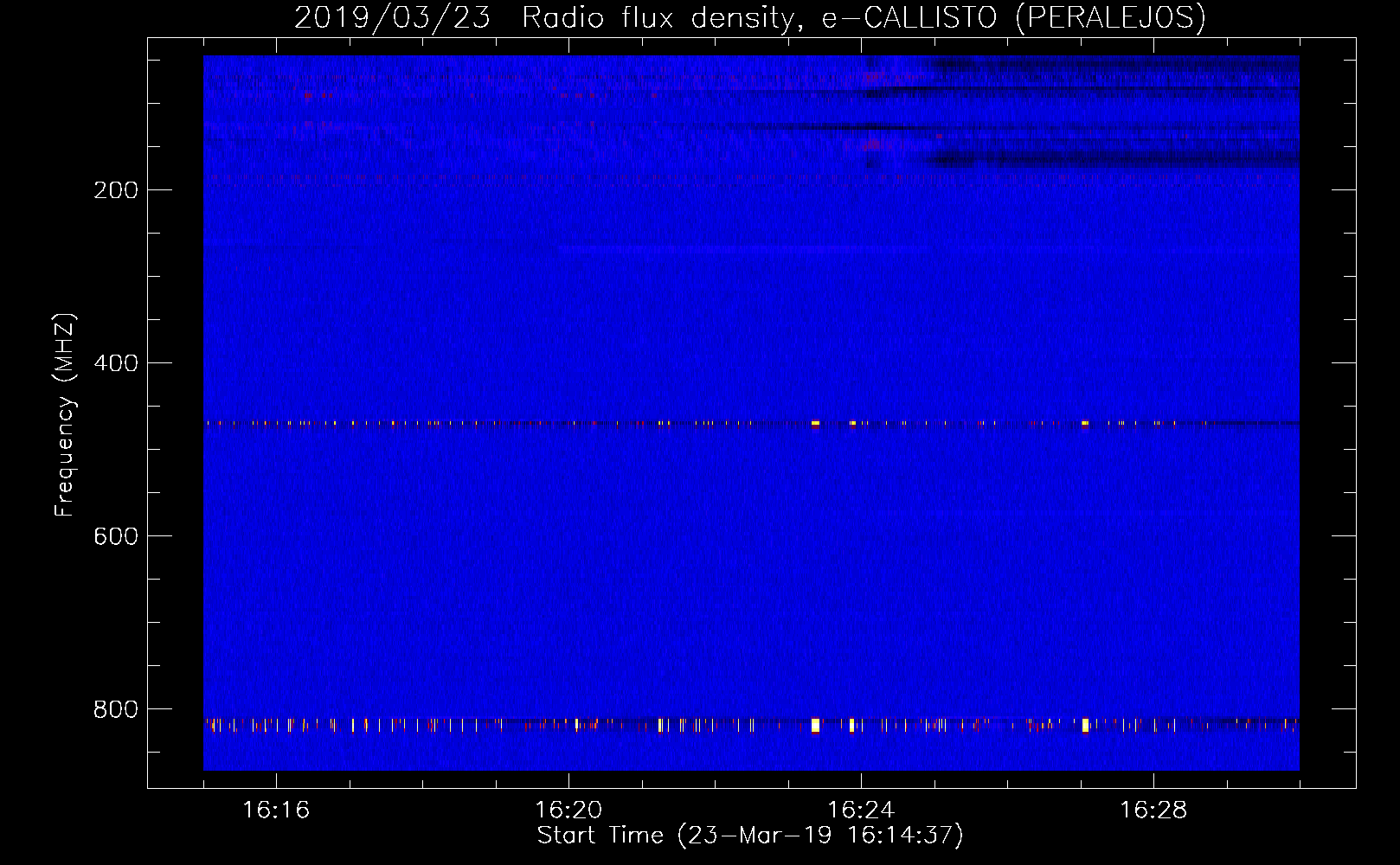
Task: Click the plot title 'Radio flux density, e-CALLISTO (PERALEJOS)'
Action: pyautogui.click(x=864, y=17)
